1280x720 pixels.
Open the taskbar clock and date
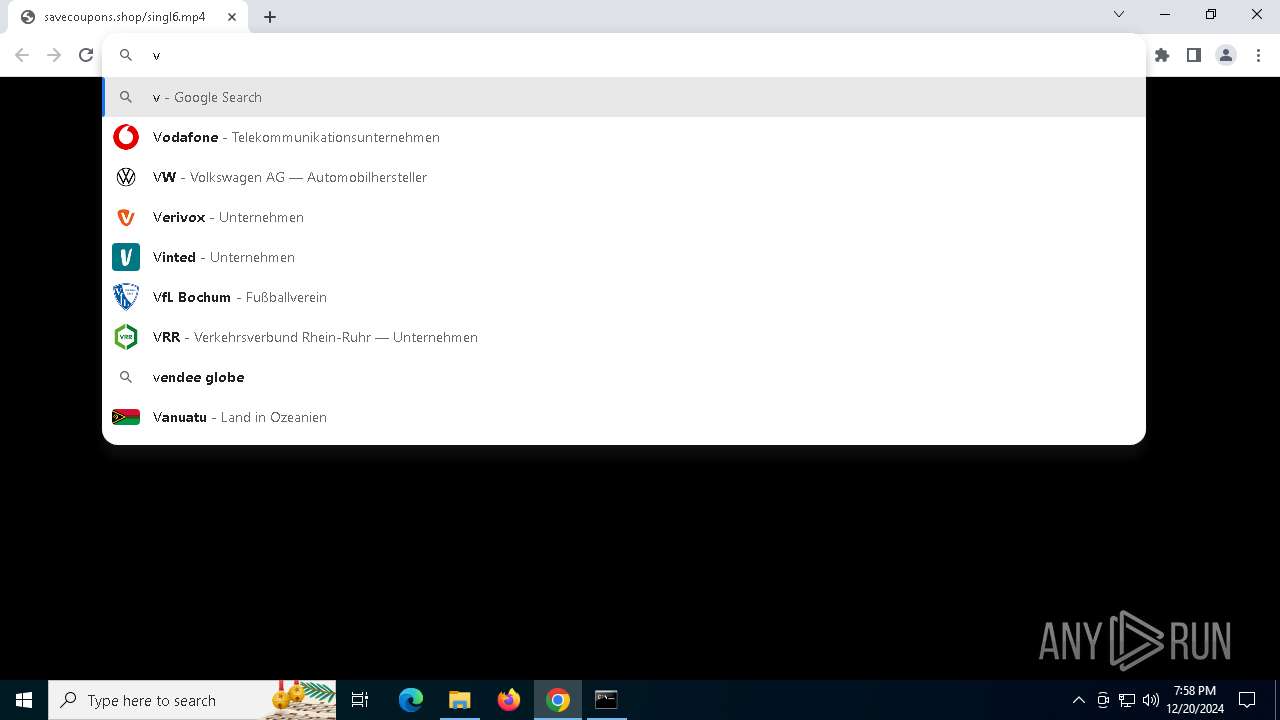[x=1195, y=700]
